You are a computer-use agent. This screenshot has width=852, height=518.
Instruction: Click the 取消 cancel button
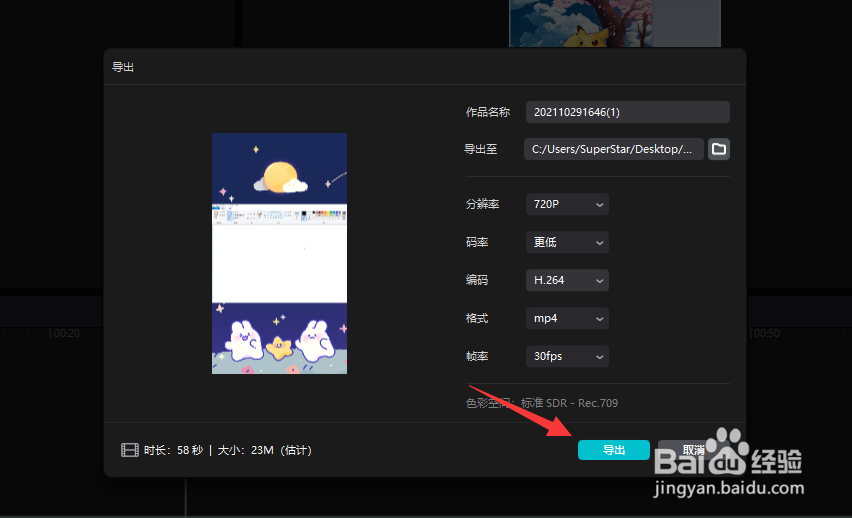[x=693, y=450]
